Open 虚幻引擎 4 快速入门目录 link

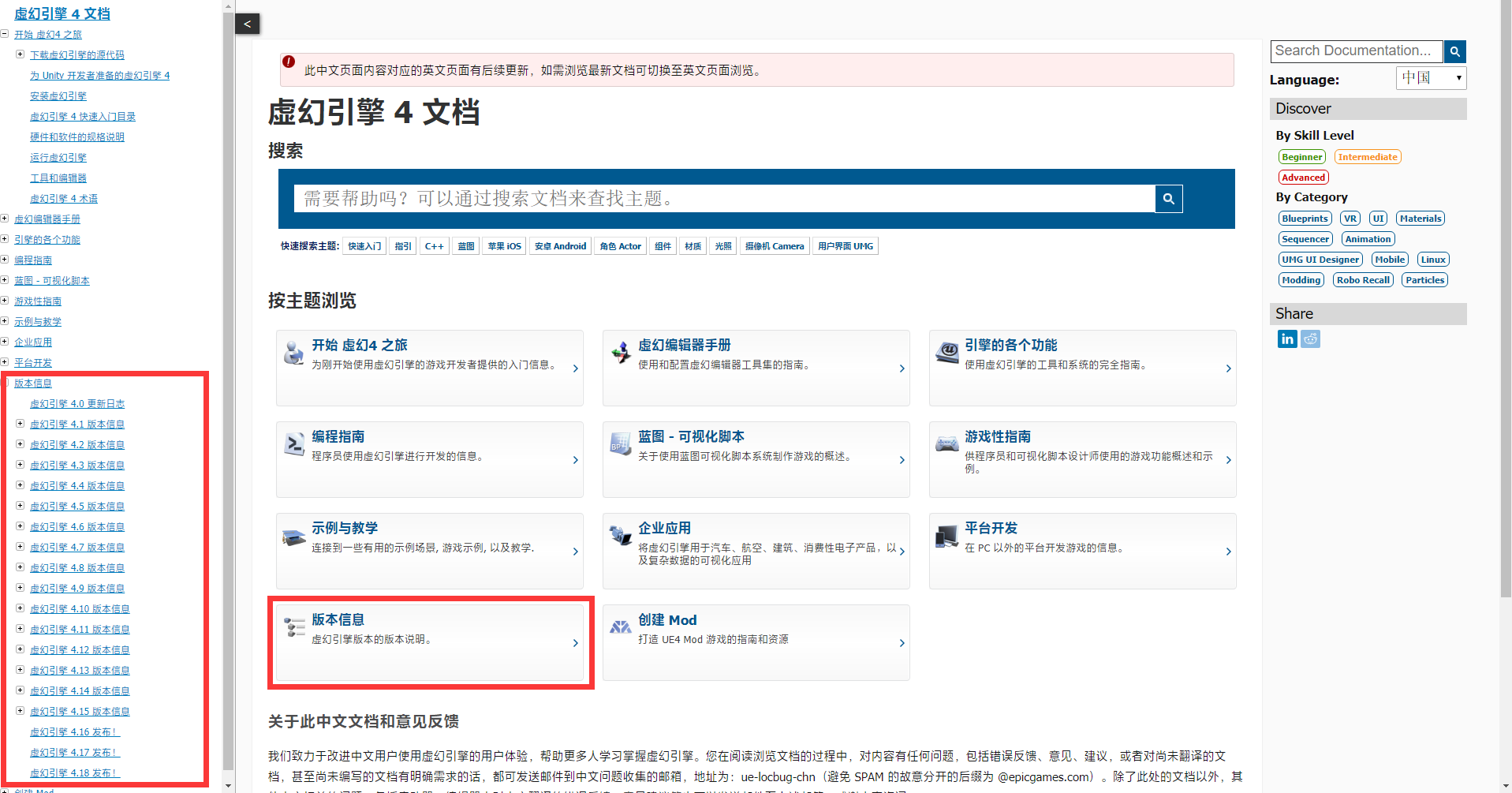click(83, 117)
